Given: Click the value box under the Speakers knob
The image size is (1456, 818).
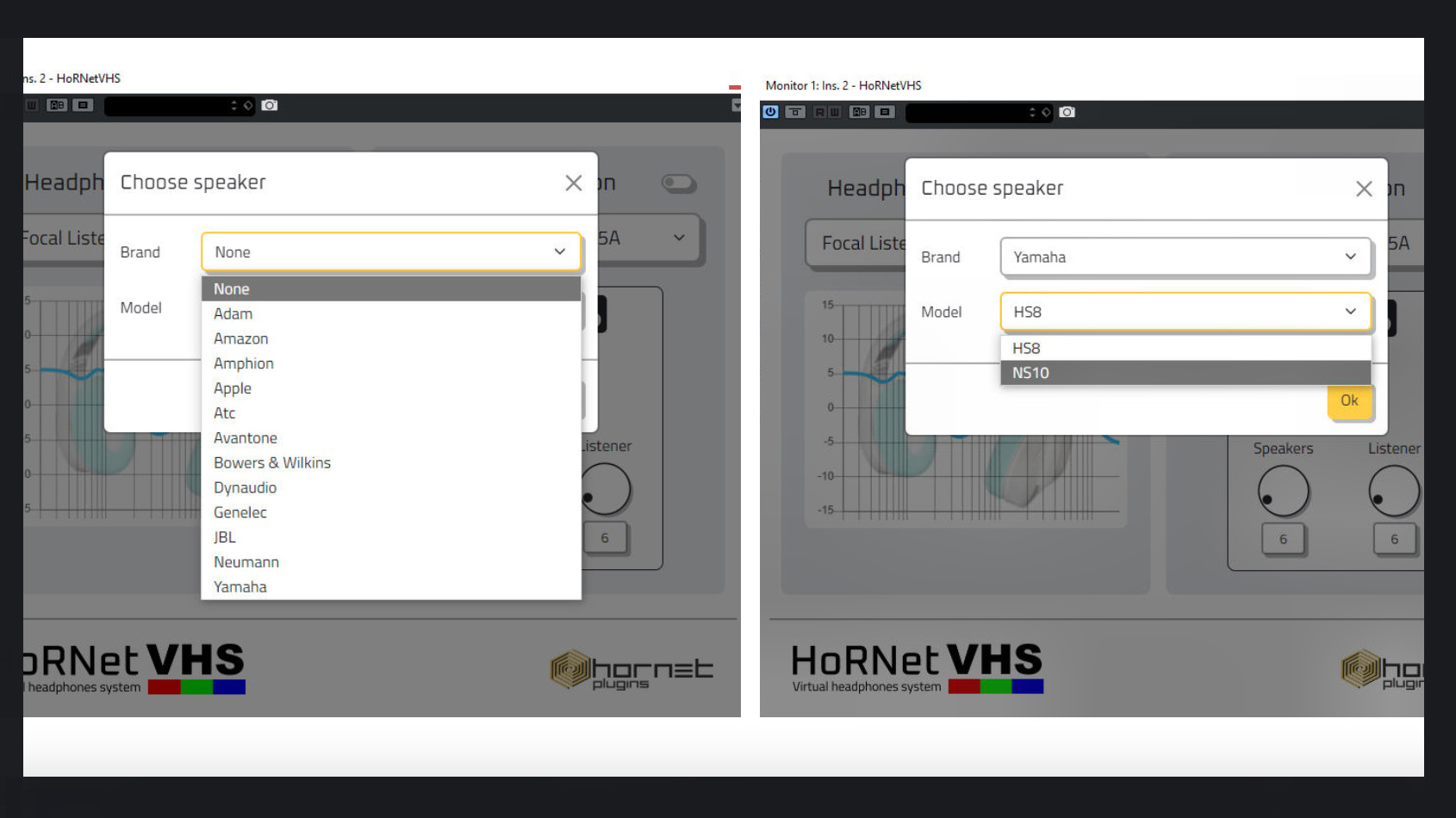Looking at the screenshot, I should coord(1283,539).
